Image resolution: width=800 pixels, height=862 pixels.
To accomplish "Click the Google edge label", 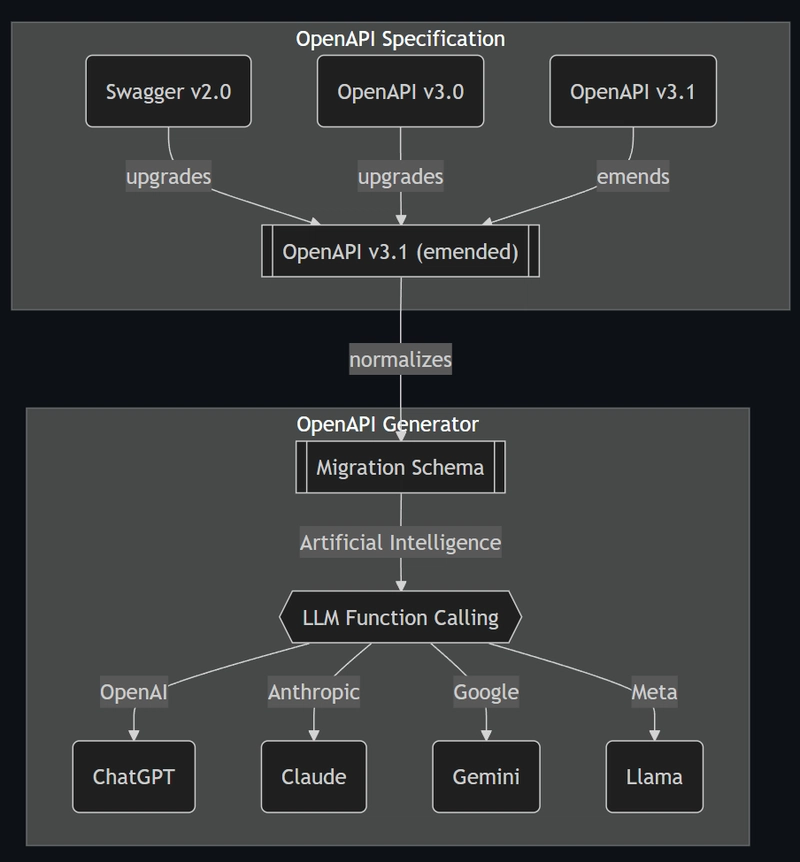I will 486,692.
